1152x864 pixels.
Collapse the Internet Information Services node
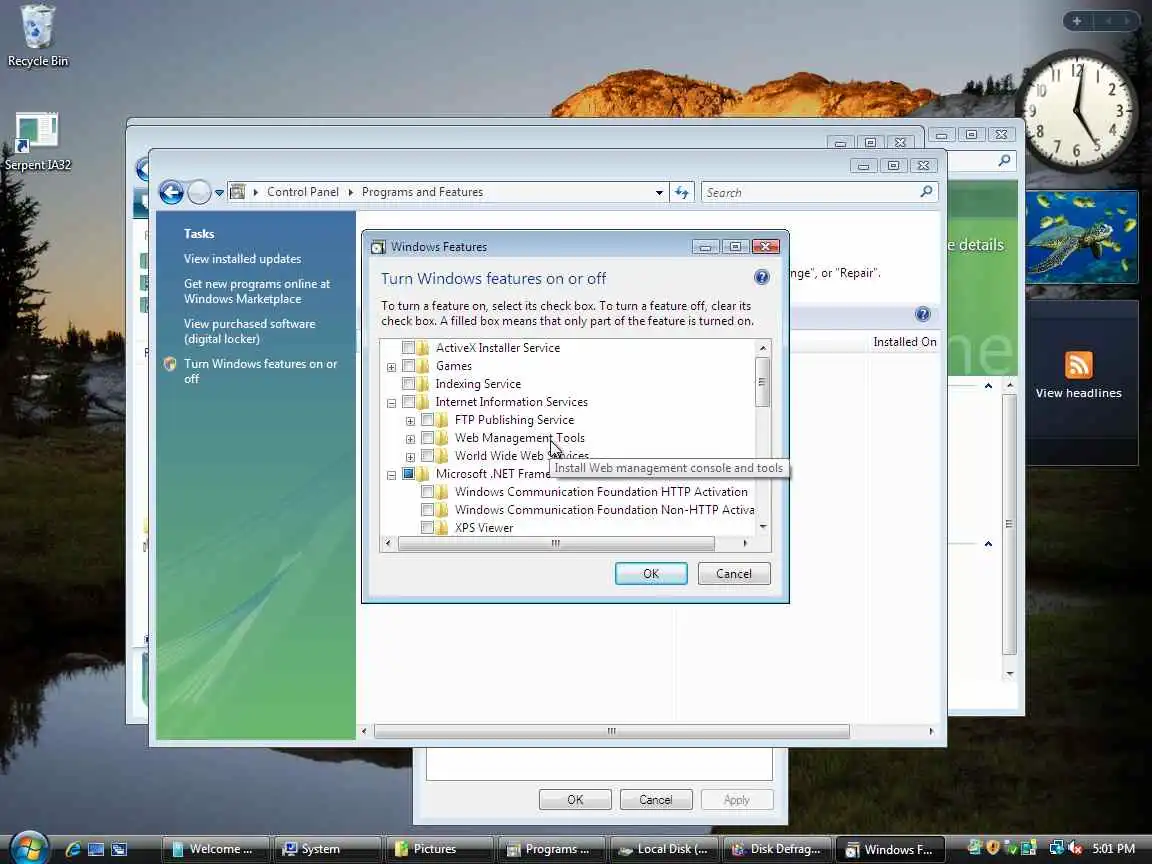tap(392, 403)
